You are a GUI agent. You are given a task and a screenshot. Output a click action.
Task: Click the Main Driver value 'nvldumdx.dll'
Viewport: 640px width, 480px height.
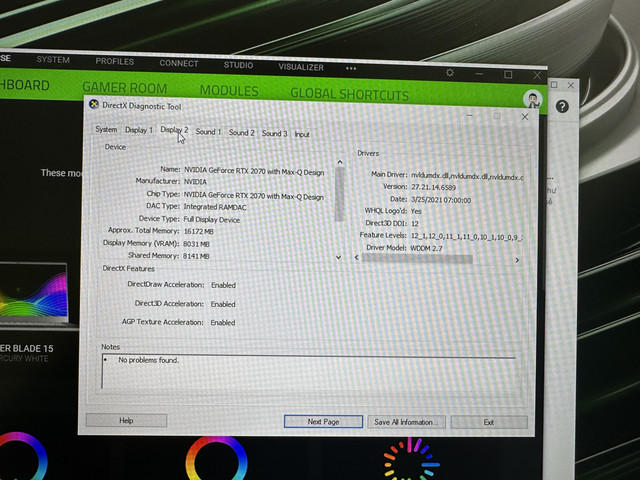click(x=467, y=177)
